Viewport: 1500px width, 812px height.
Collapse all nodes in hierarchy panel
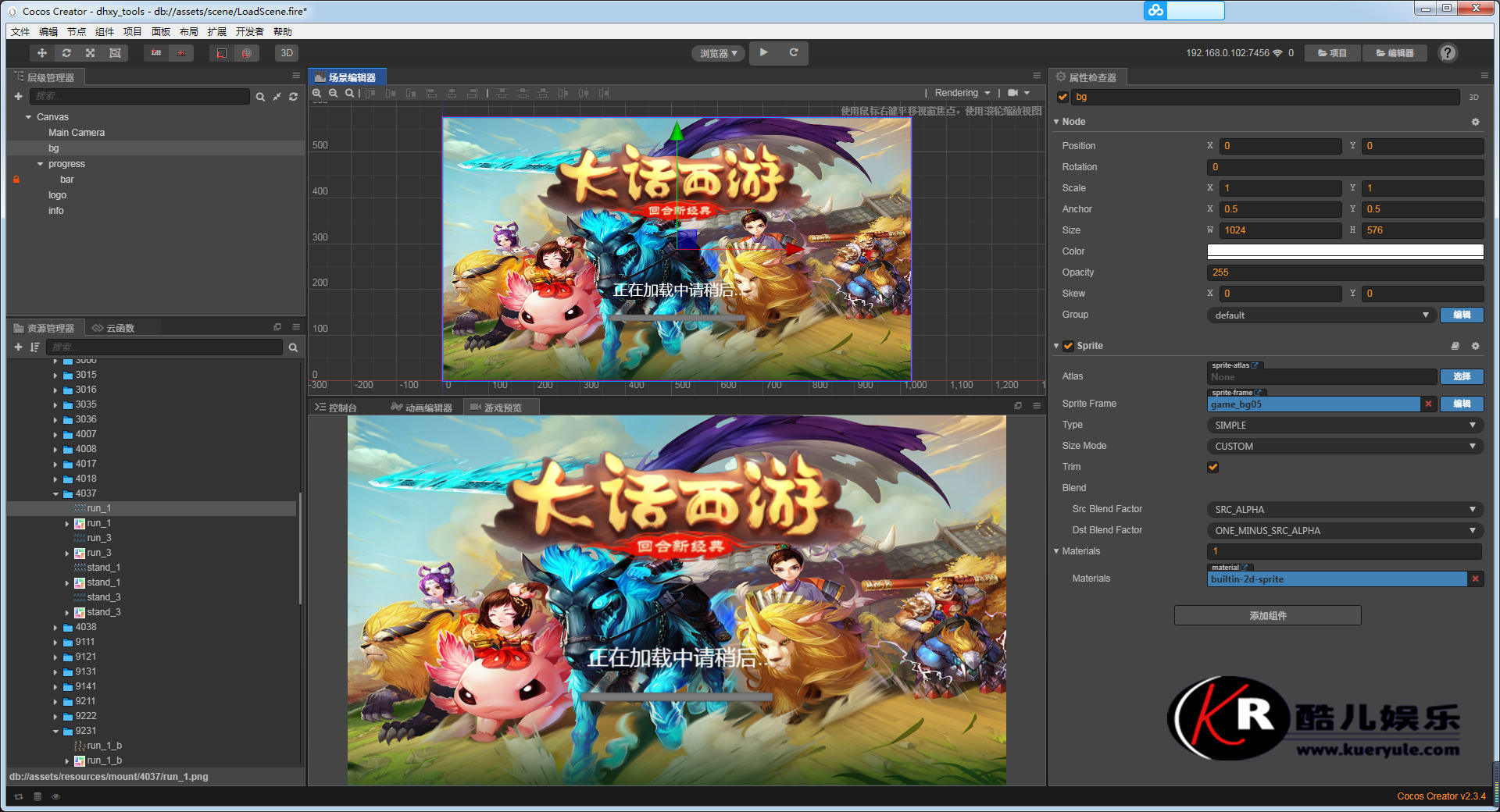(x=277, y=97)
